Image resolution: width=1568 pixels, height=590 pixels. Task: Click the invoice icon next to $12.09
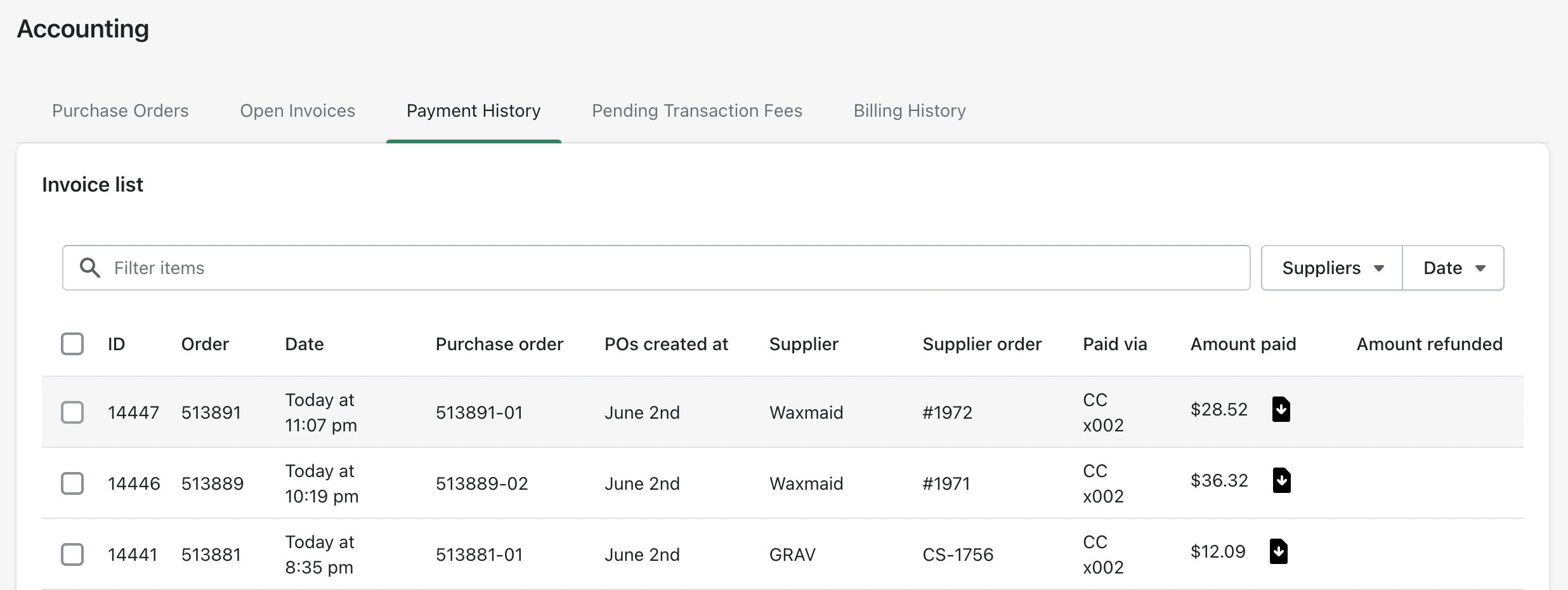coord(1279,551)
